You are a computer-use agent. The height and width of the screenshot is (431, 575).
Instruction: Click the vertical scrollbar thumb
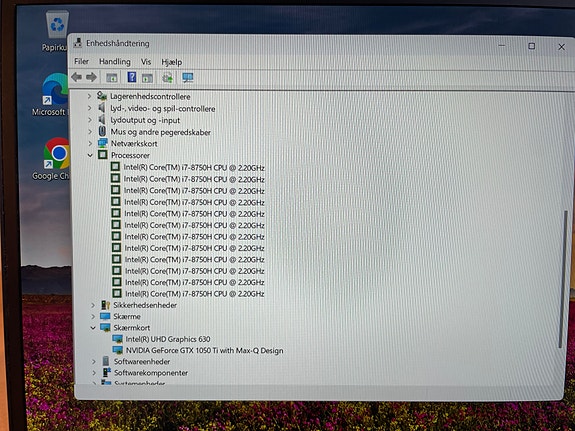point(563,280)
